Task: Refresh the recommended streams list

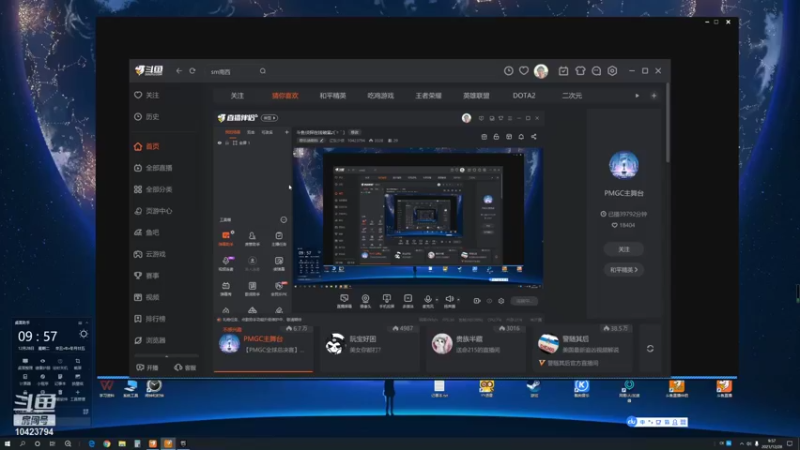Action: point(650,348)
